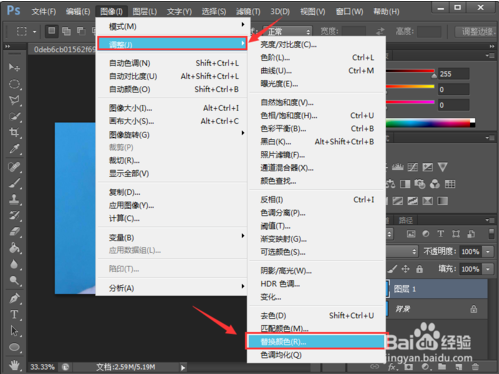Screen dimensions: 499x374
Task: Choose 图像大小(I)... menu entry
Action: 172,108
